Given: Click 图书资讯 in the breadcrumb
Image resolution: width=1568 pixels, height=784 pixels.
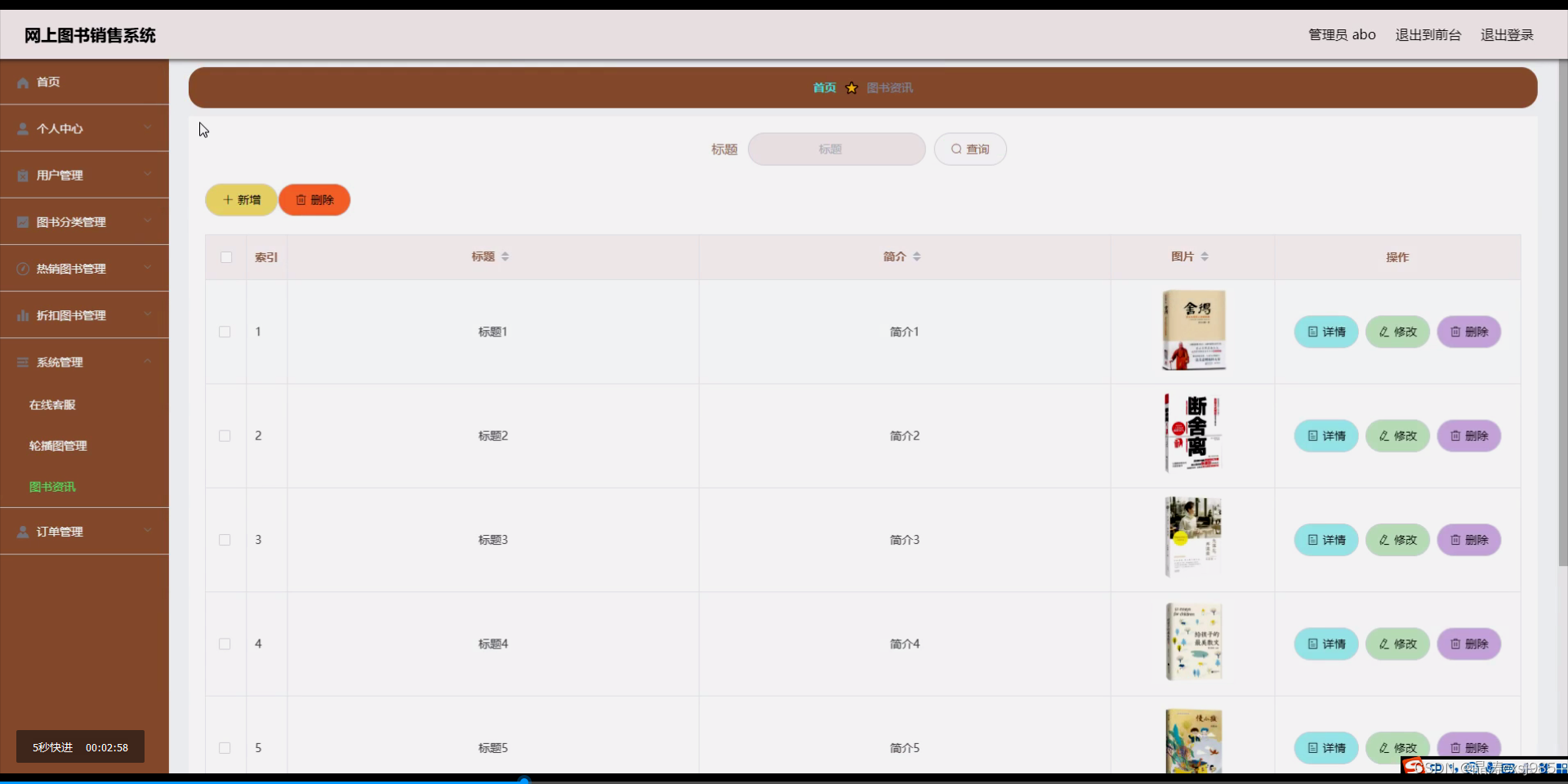Looking at the screenshot, I should [x=889, y=87].
